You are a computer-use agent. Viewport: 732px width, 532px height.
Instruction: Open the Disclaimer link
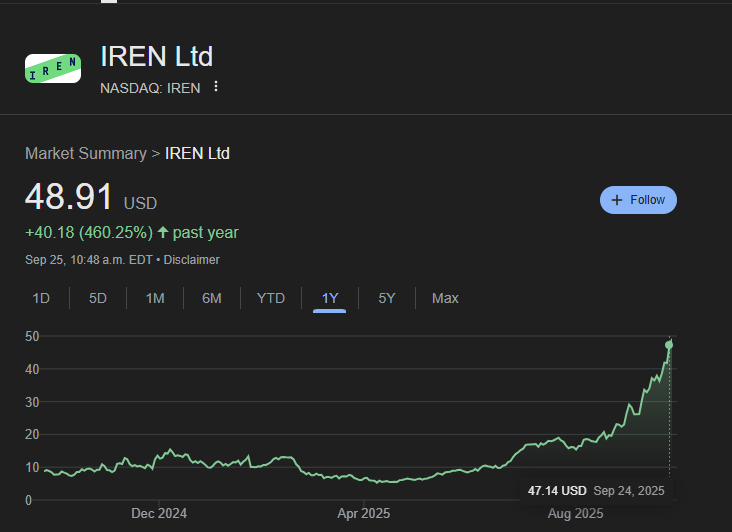pos(191,259)
